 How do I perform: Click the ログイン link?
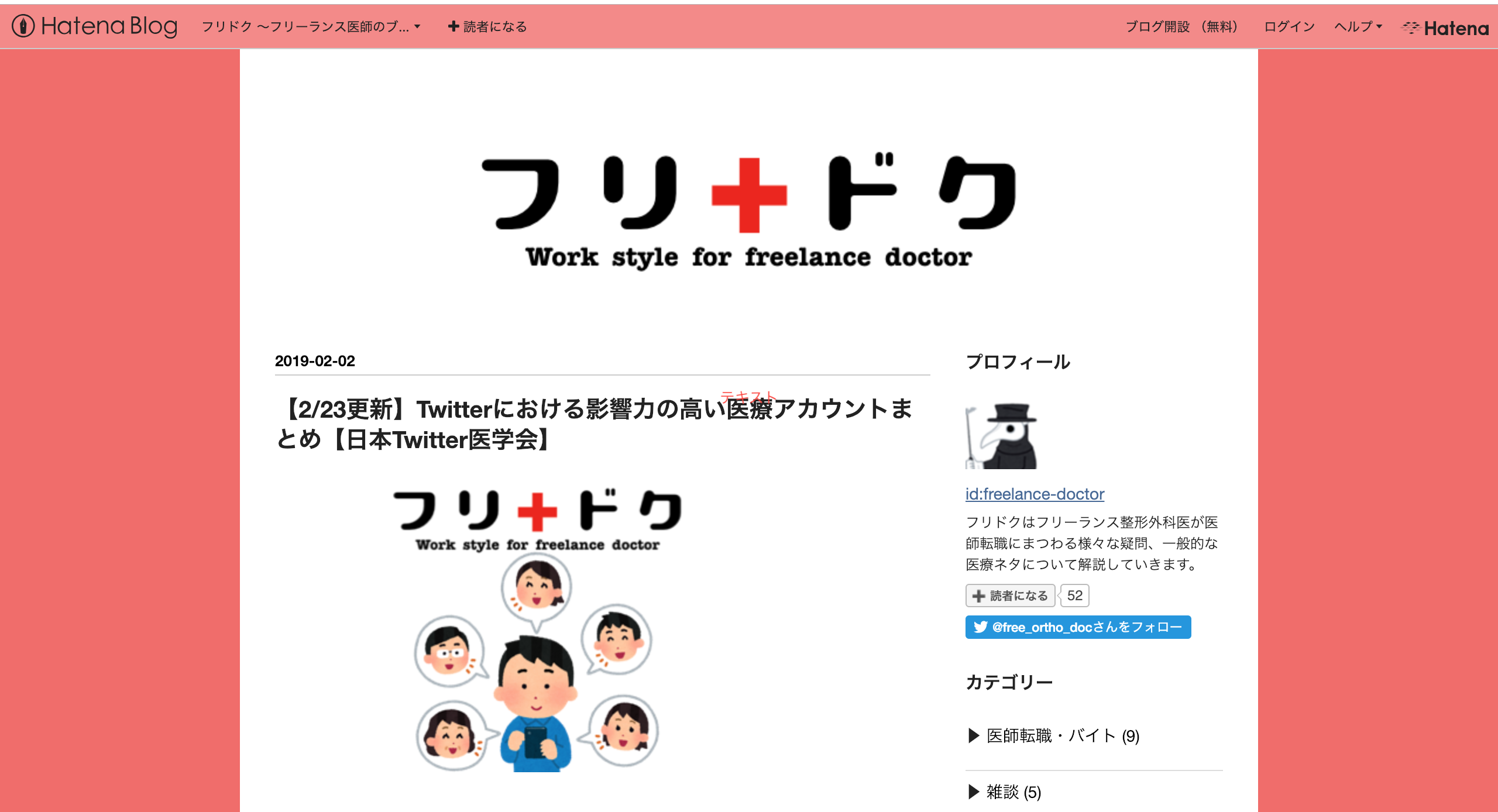coord(1289,26)
